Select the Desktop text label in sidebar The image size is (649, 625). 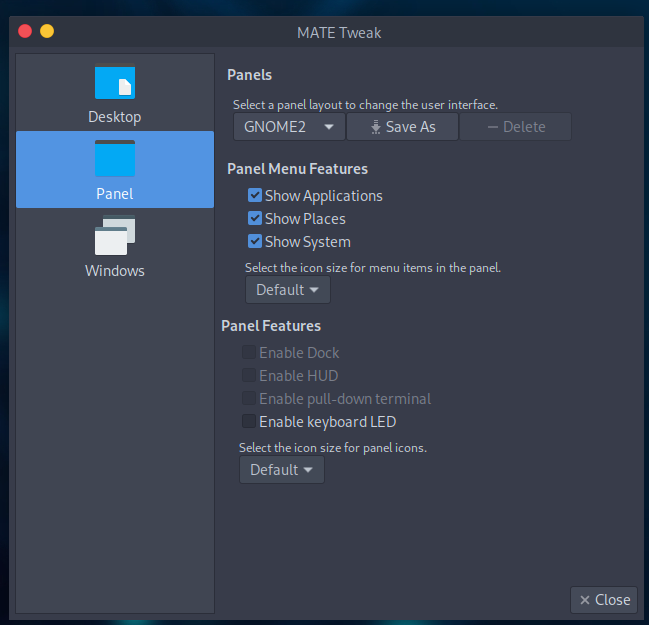click(115, 117)
